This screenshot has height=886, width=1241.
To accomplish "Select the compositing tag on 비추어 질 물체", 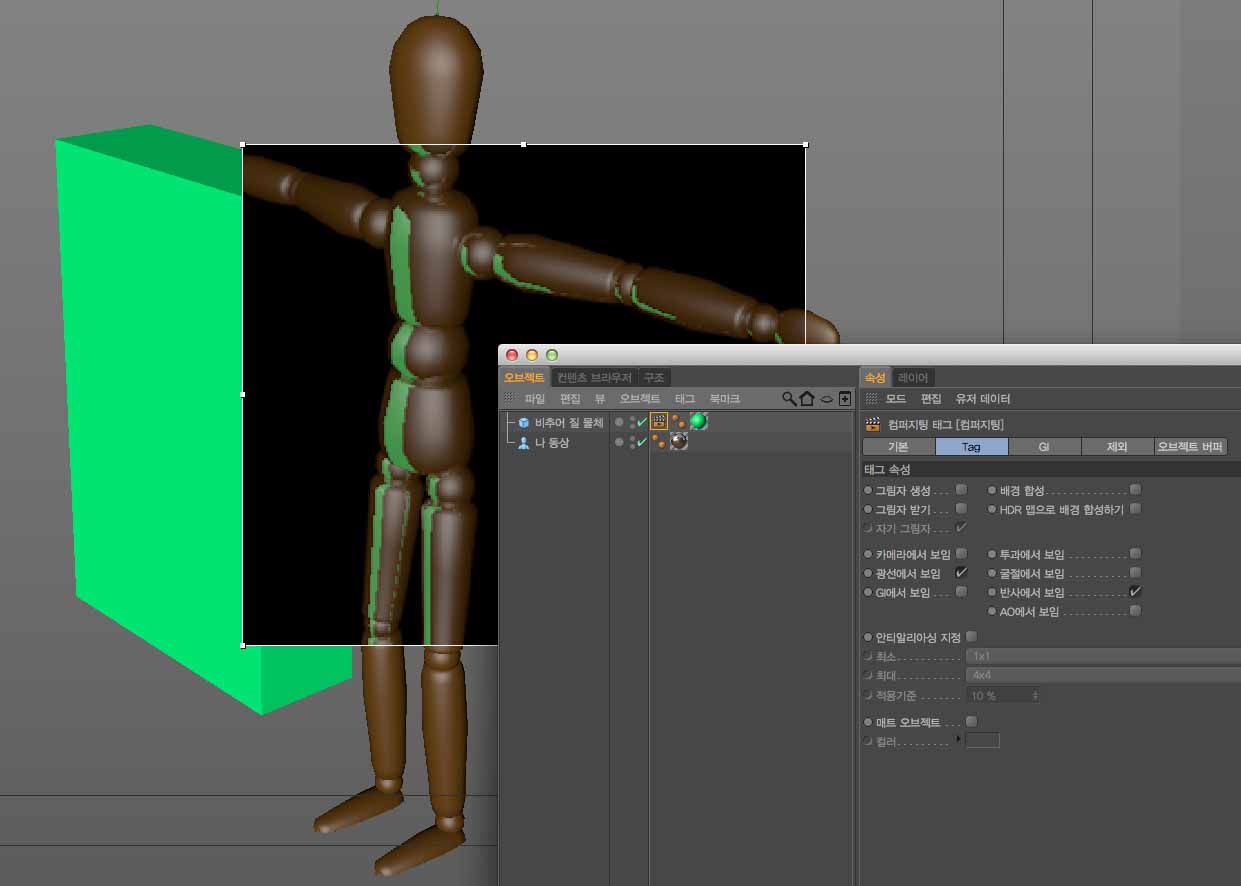I will pos(659,422).
